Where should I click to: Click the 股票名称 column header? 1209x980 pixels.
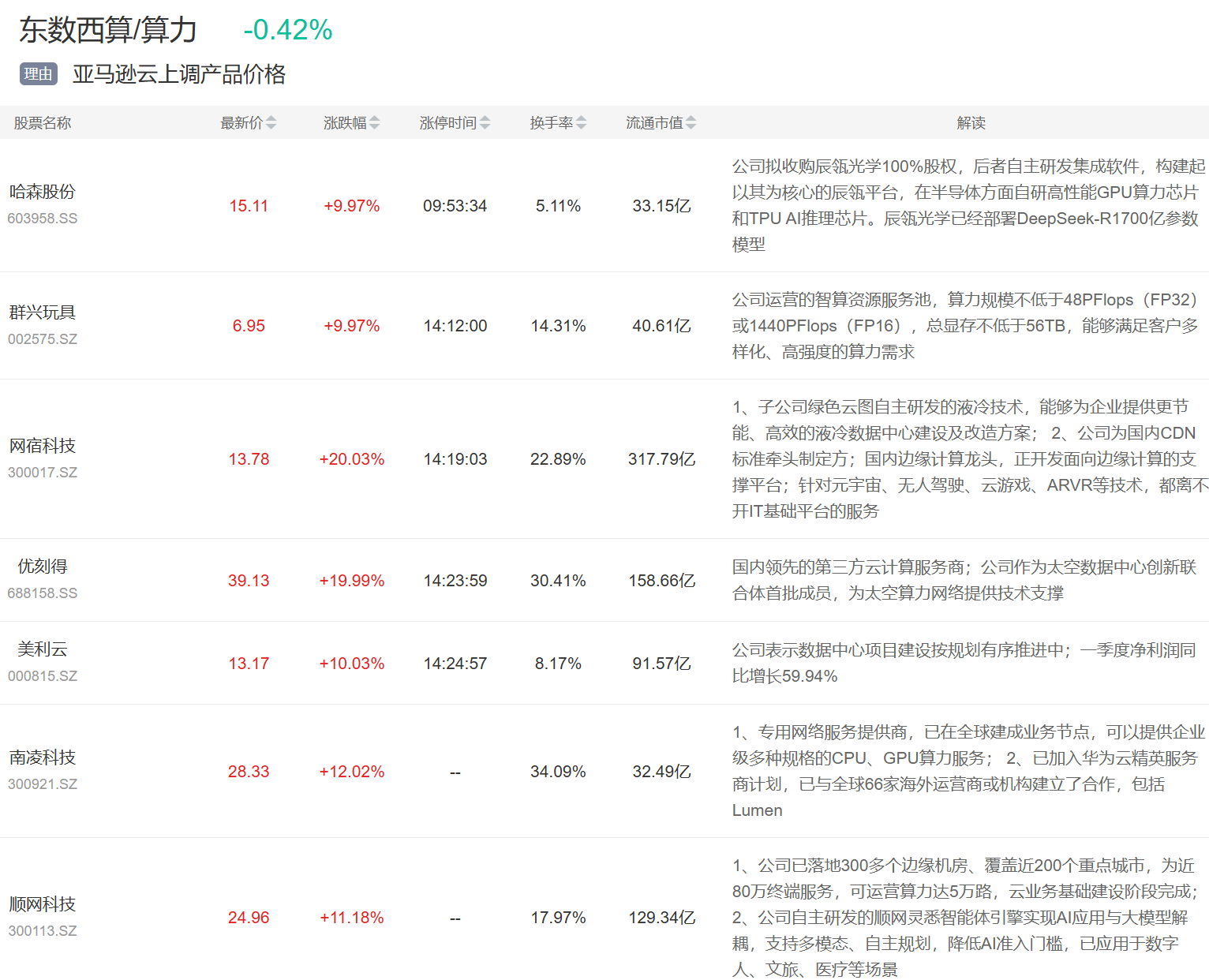point(43,123)
